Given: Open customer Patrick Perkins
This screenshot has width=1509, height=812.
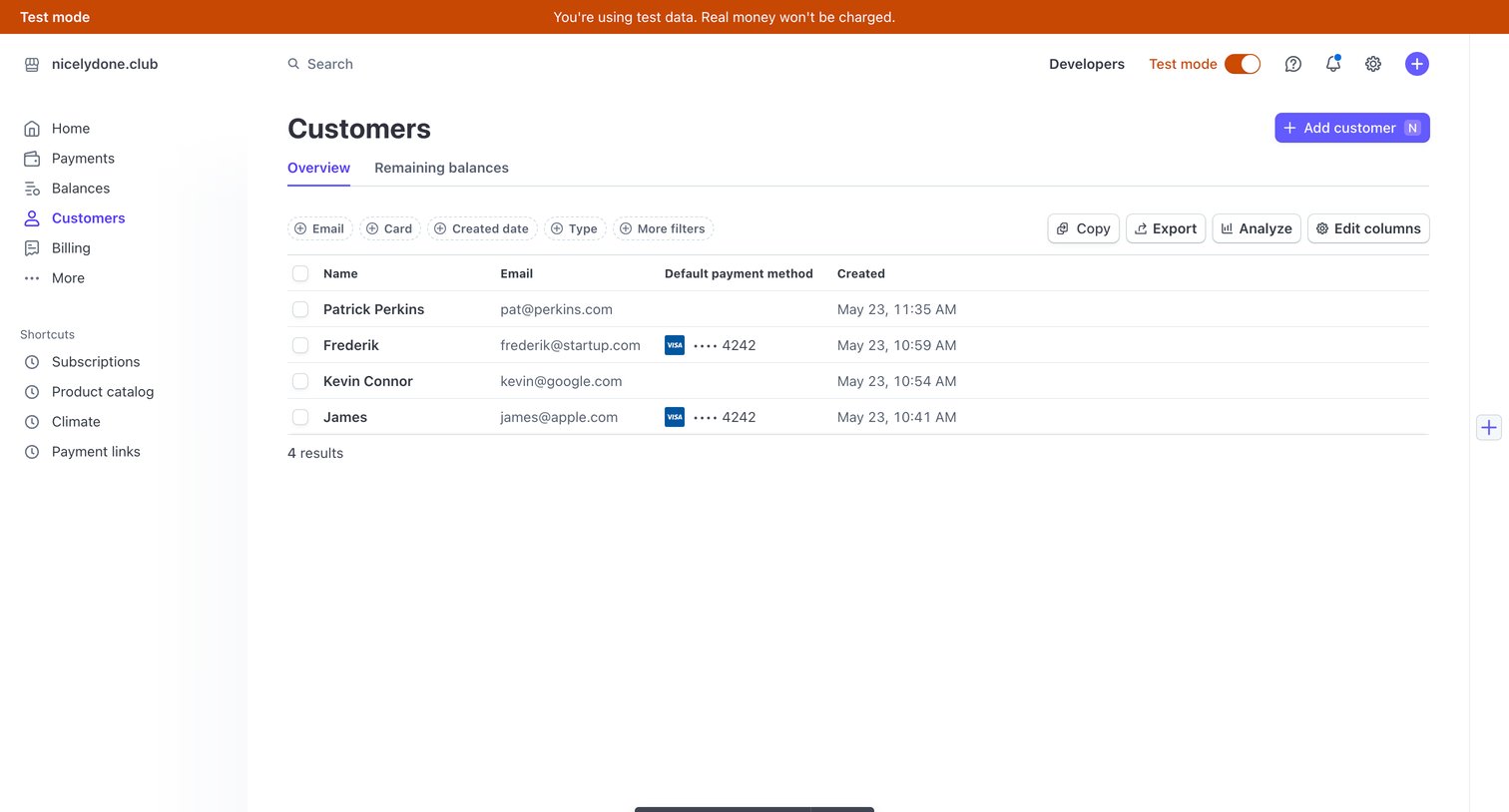Looking at the screenshot, I should click(374, 309).
